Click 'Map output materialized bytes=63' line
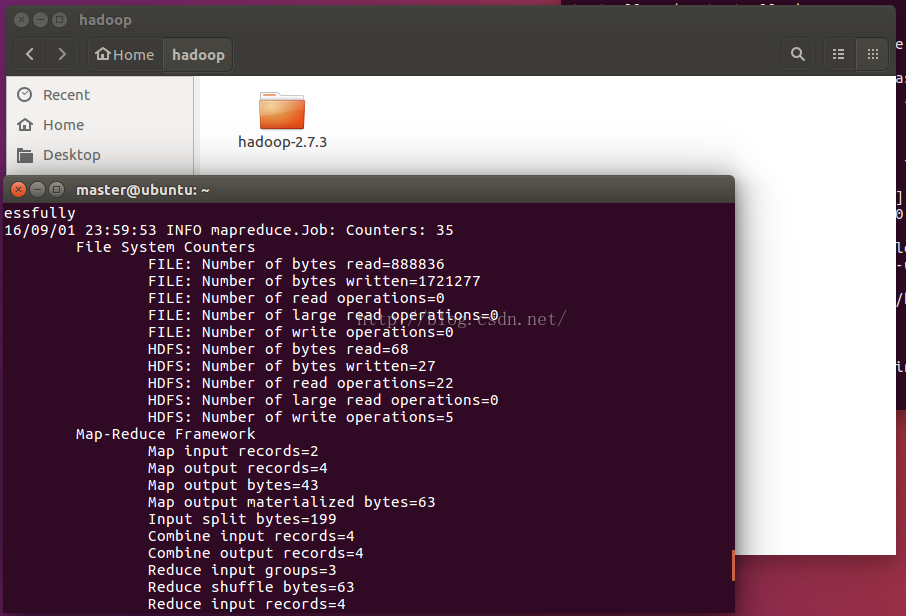The height and width of the screenshot is (616, 906). [292, 502]
